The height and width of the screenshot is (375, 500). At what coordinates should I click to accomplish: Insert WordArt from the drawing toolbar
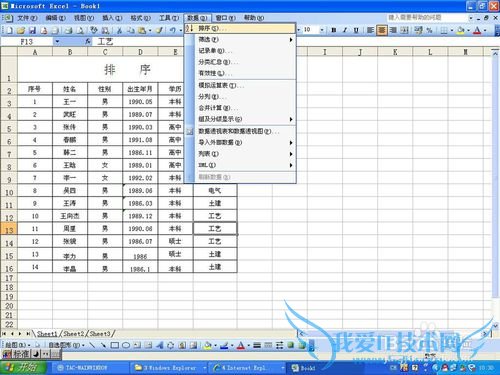160,345
